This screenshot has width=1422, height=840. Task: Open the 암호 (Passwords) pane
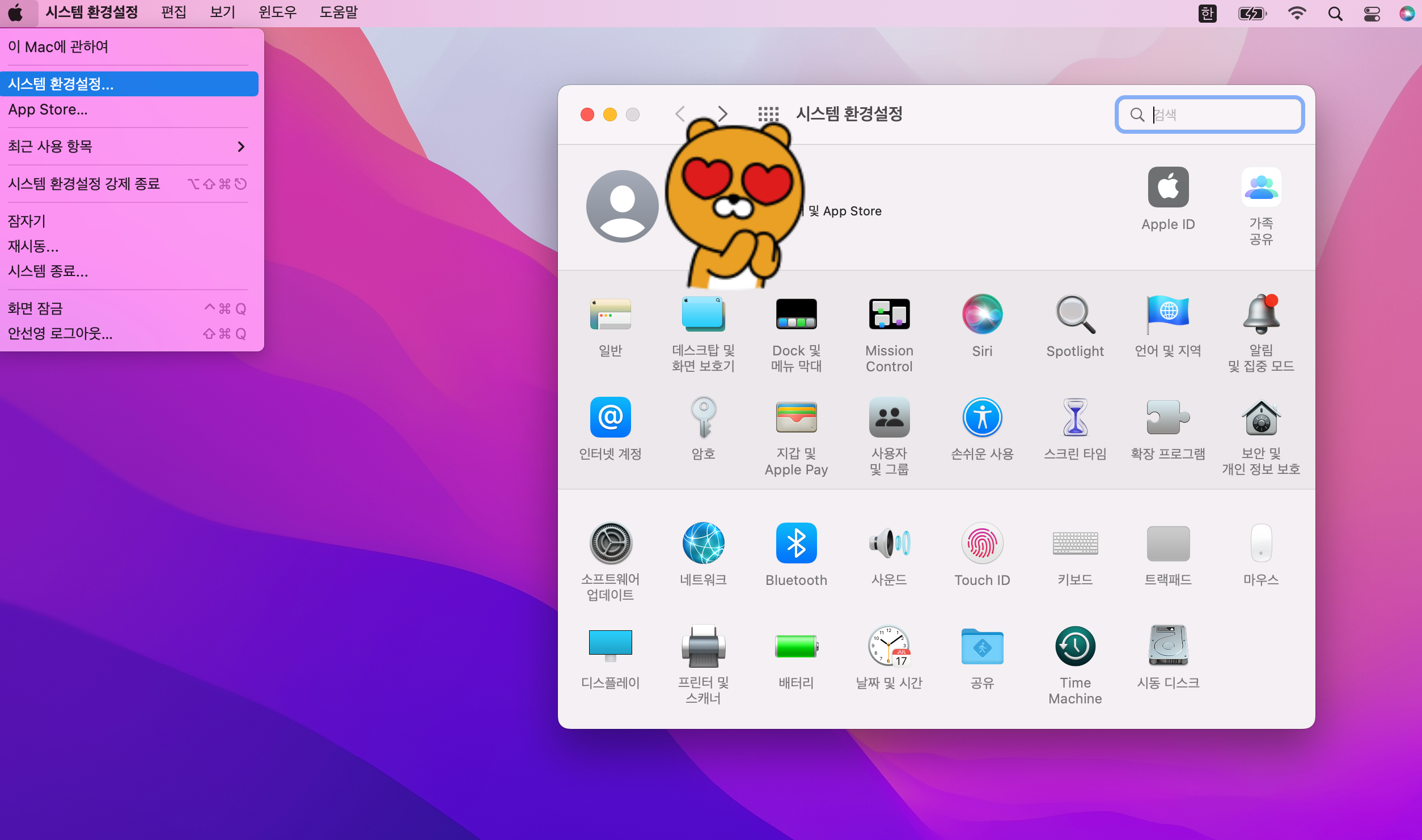[x=703, y=429]
